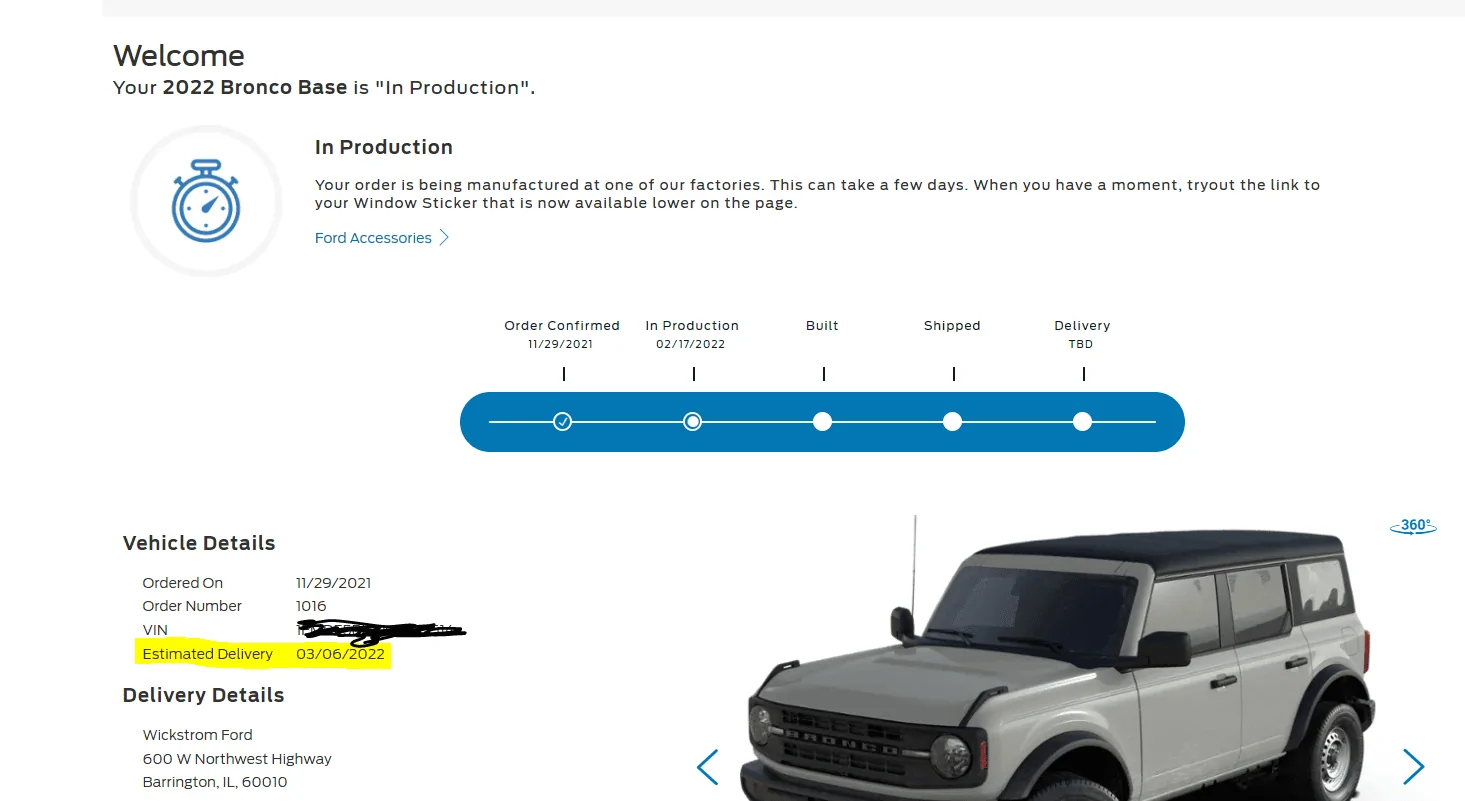
Task: Click the Vehicle Details heading
Action: coord(199,544)
